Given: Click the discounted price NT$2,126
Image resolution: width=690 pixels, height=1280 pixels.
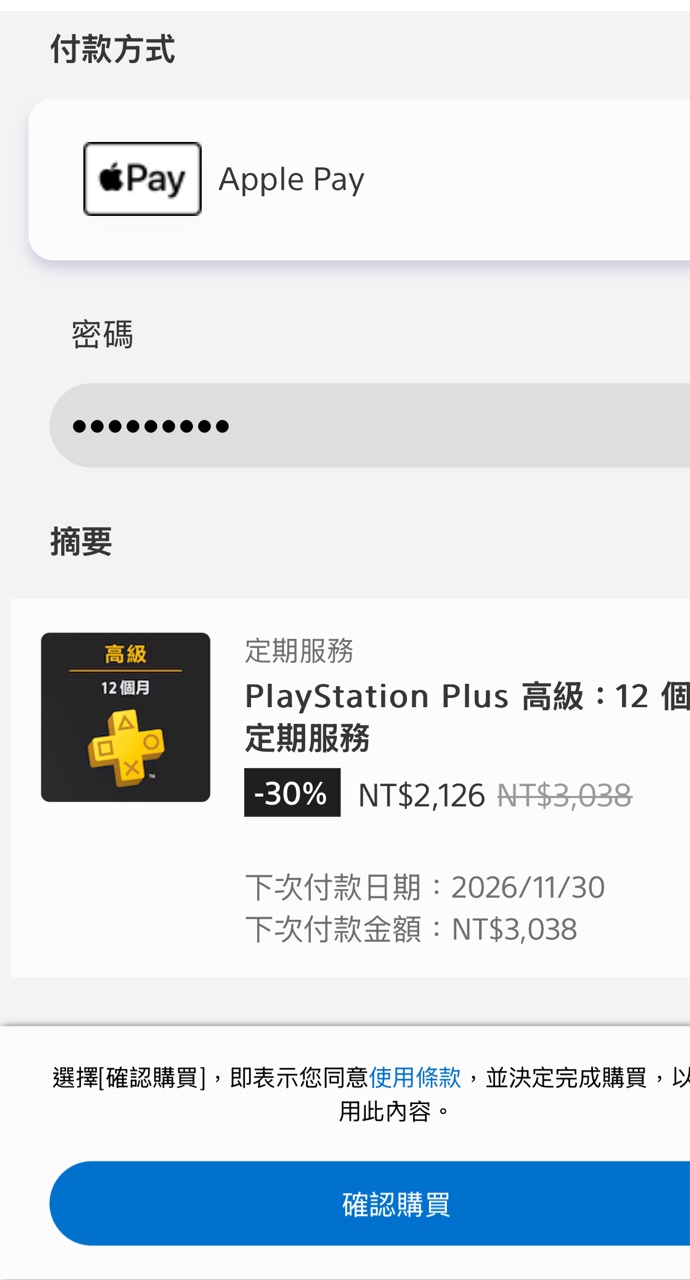Looking at the screenshot, I should point(421,795).
